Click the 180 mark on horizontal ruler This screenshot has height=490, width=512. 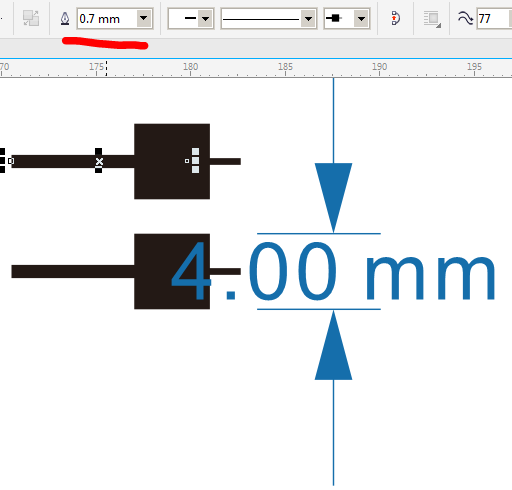click(191, 67)
